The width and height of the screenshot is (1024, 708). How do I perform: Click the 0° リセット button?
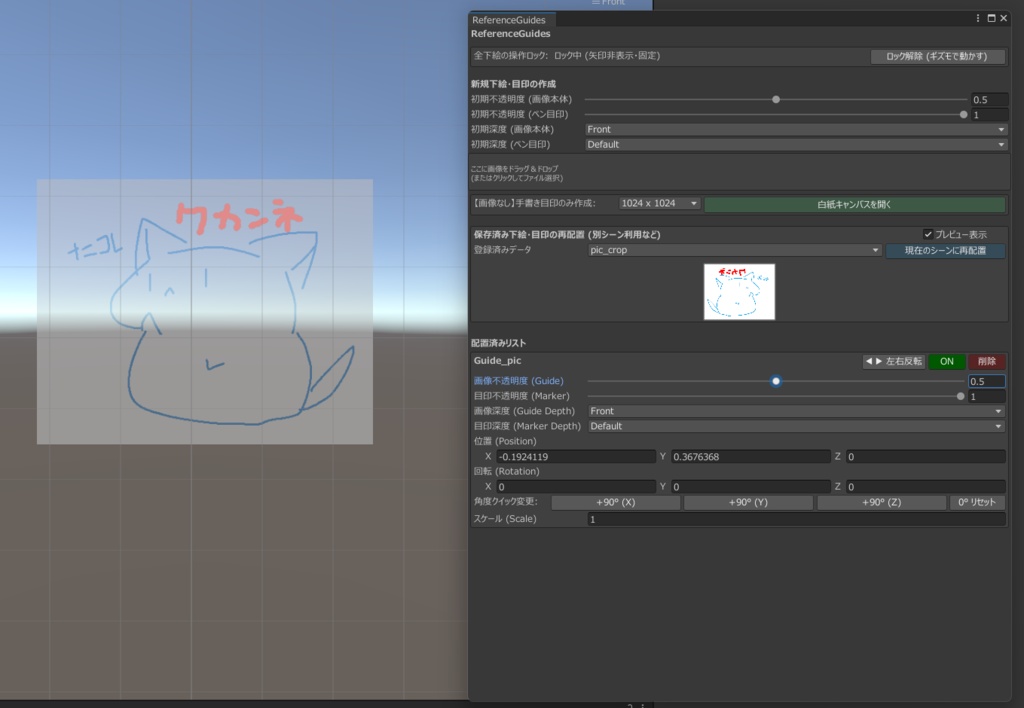(x=977, y=502)
